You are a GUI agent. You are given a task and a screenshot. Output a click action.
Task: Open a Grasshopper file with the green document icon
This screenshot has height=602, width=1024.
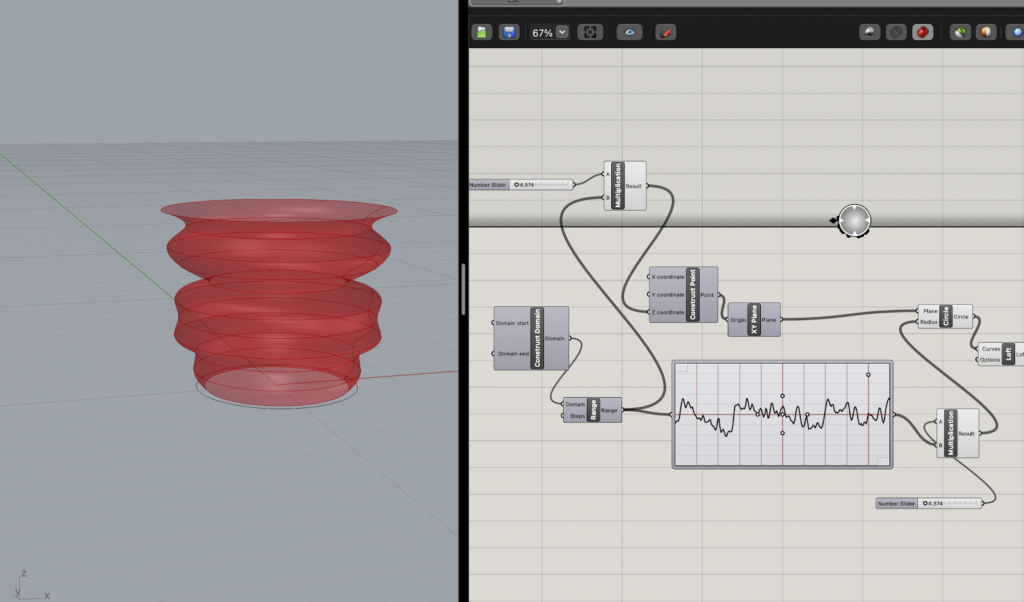pyautogui.click(x=482, y=32)
